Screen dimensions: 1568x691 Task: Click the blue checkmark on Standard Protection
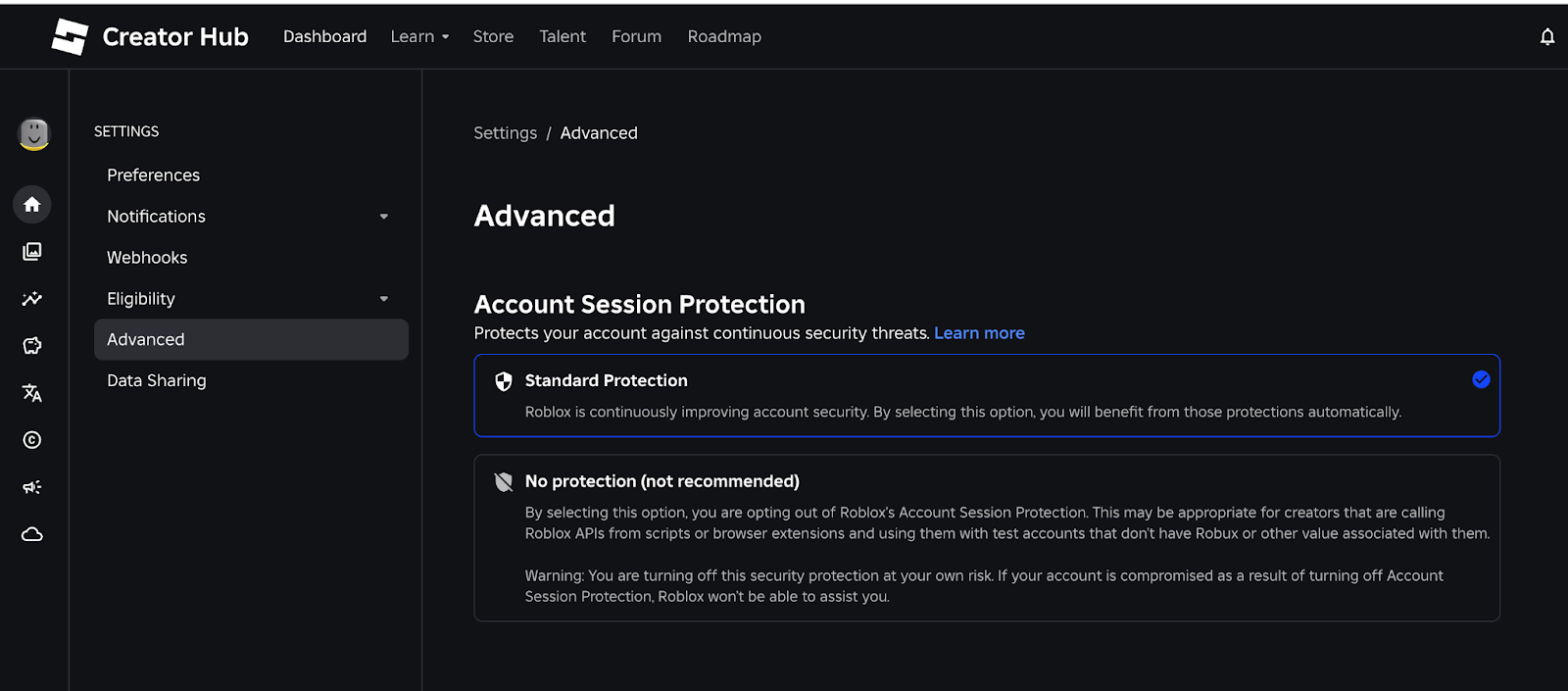1481,379
